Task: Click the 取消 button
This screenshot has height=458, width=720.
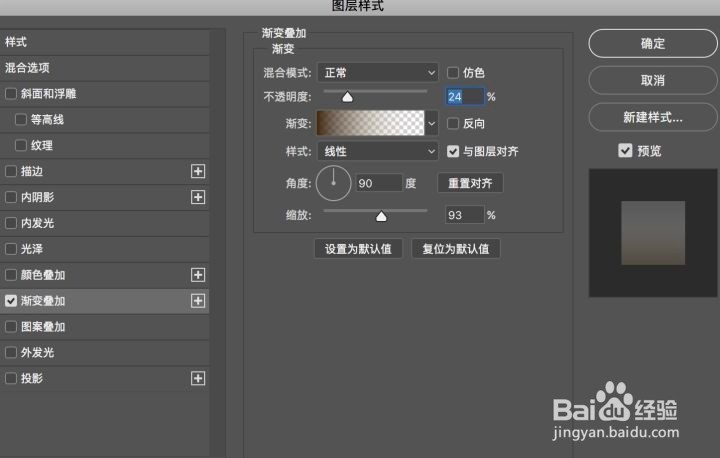Action: coord(652,80)
